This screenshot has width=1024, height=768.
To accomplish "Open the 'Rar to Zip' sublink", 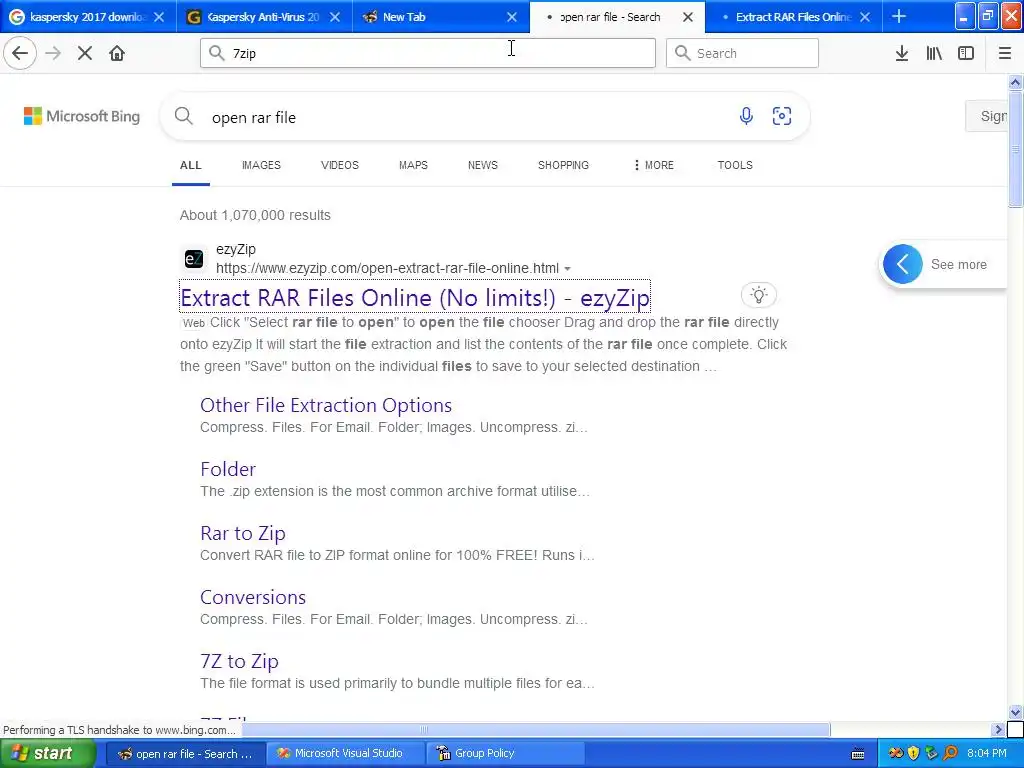I will pyautogui.click(x=243, y=533).
